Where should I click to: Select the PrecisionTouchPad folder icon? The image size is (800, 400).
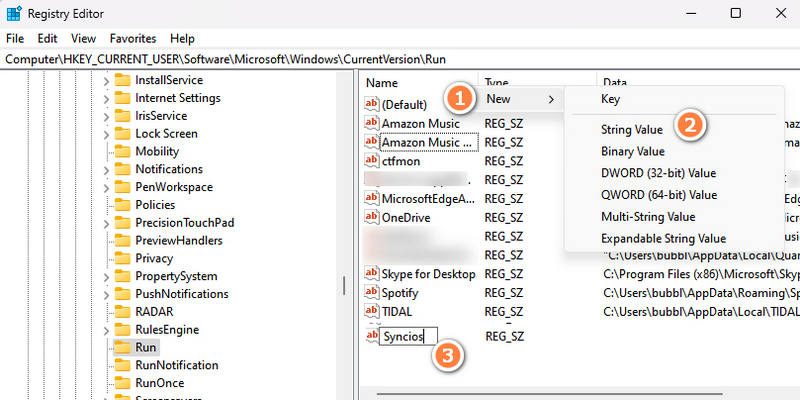[122, 223]
